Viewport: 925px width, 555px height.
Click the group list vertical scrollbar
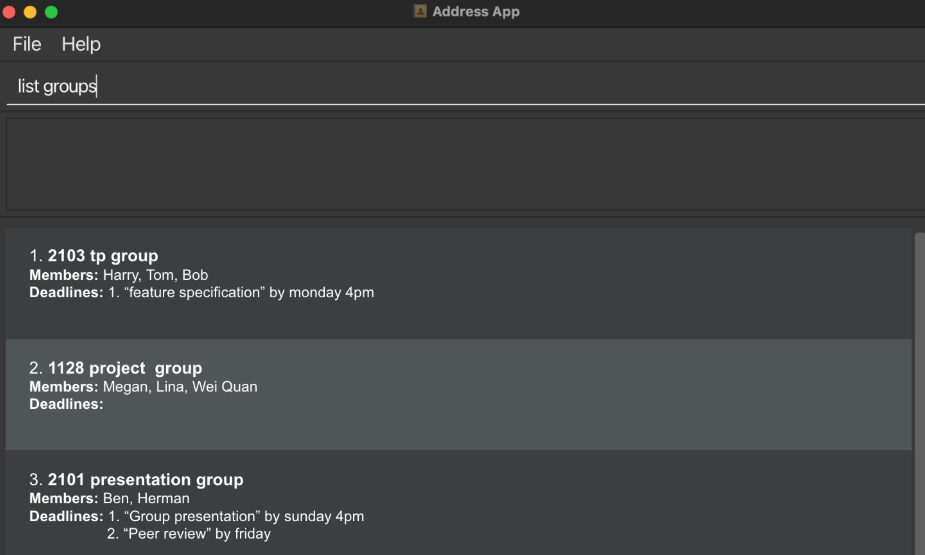click(x=919, y=390)
